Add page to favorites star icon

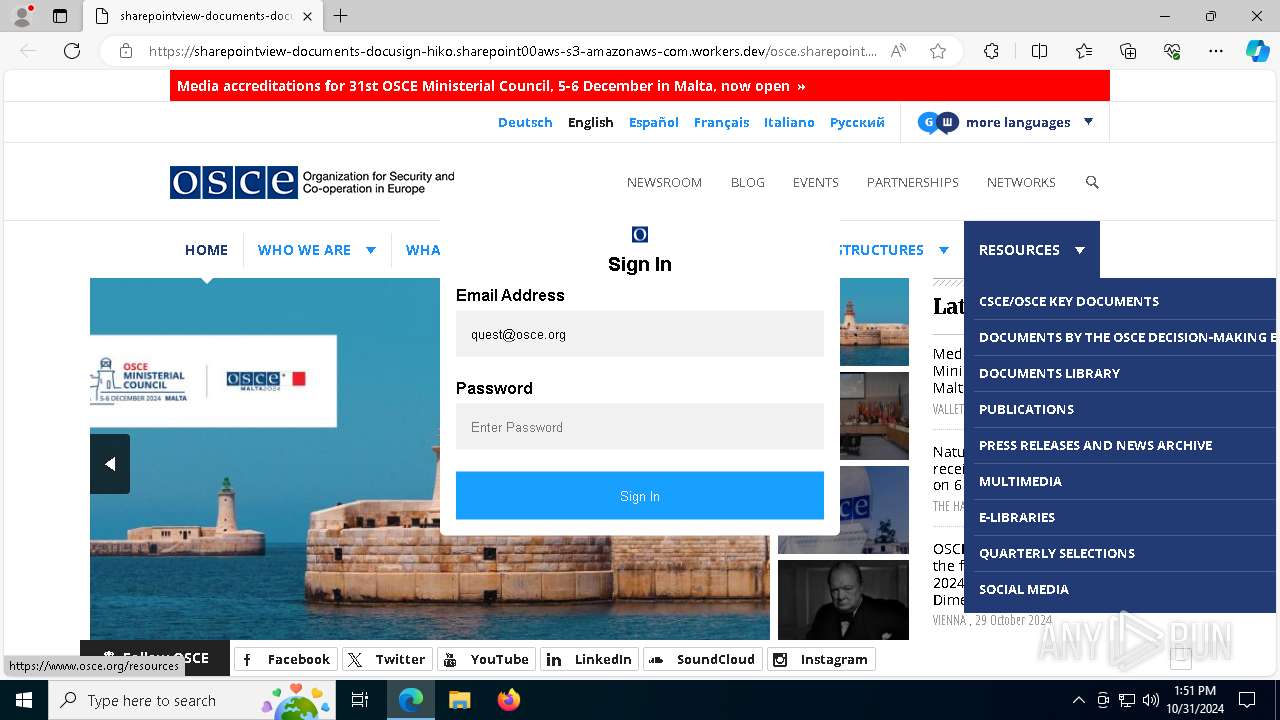[x=938, y=51]
